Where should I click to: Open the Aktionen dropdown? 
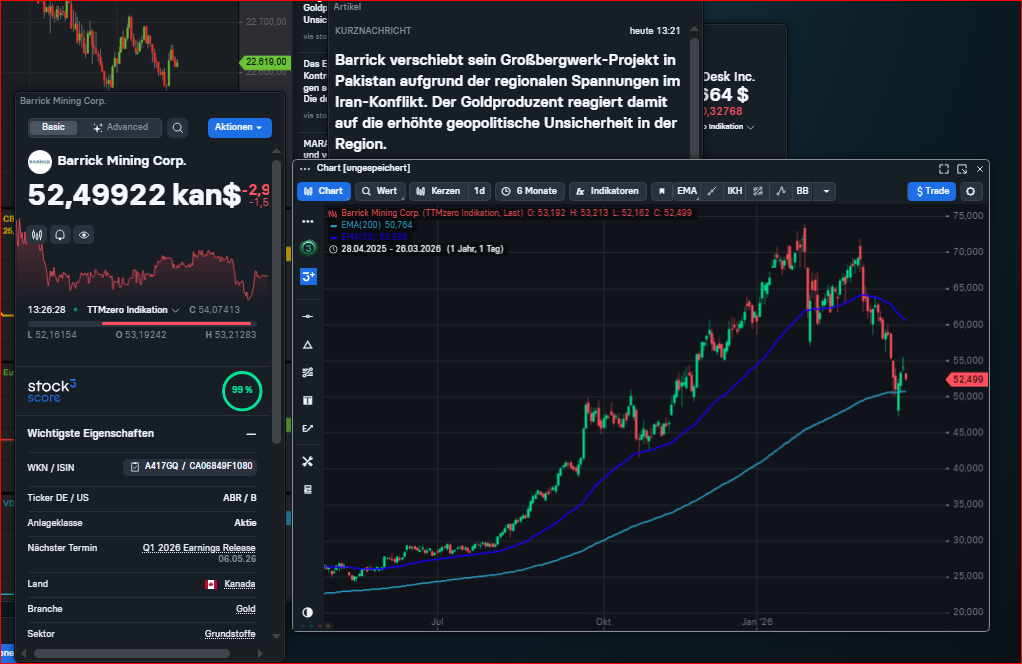point(240,128)
